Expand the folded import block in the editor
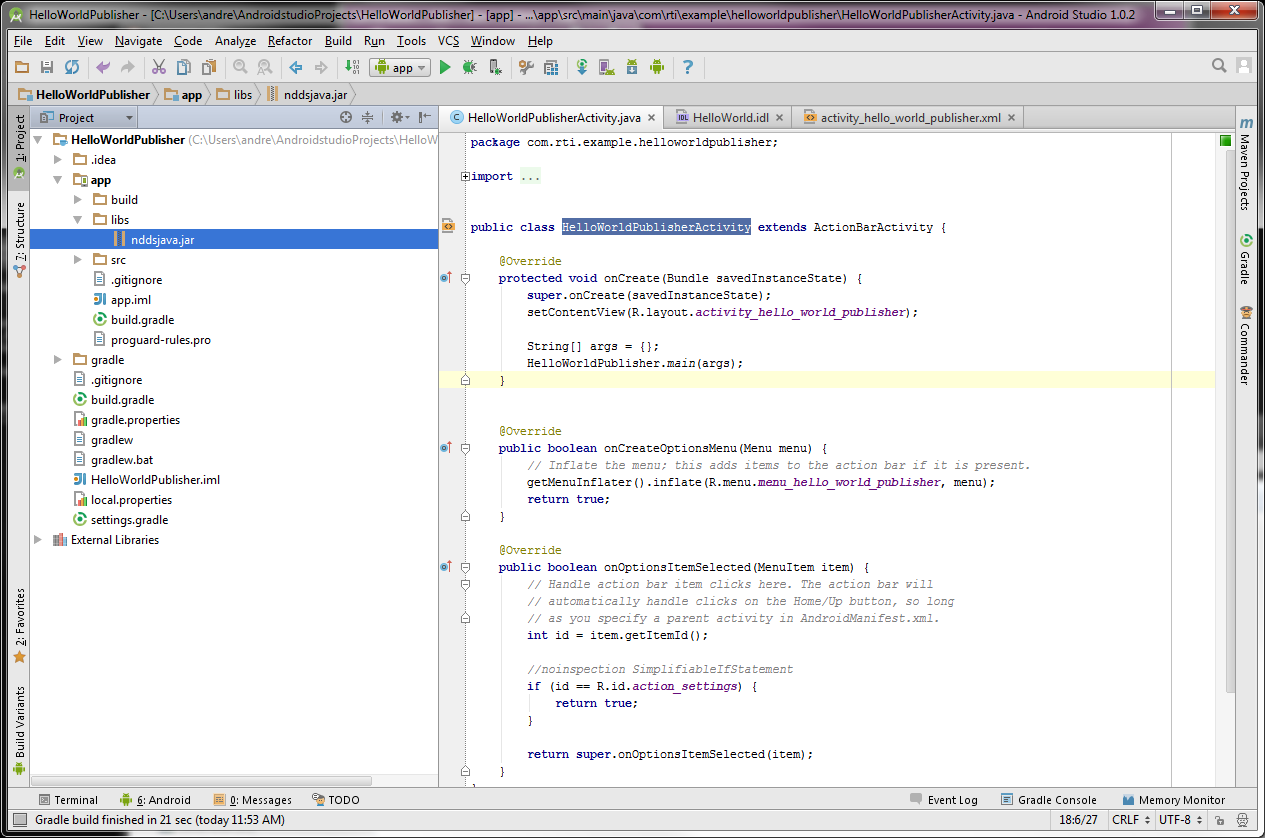The image size is (1265, 838). pyautogui.click(x=465, y=177)
